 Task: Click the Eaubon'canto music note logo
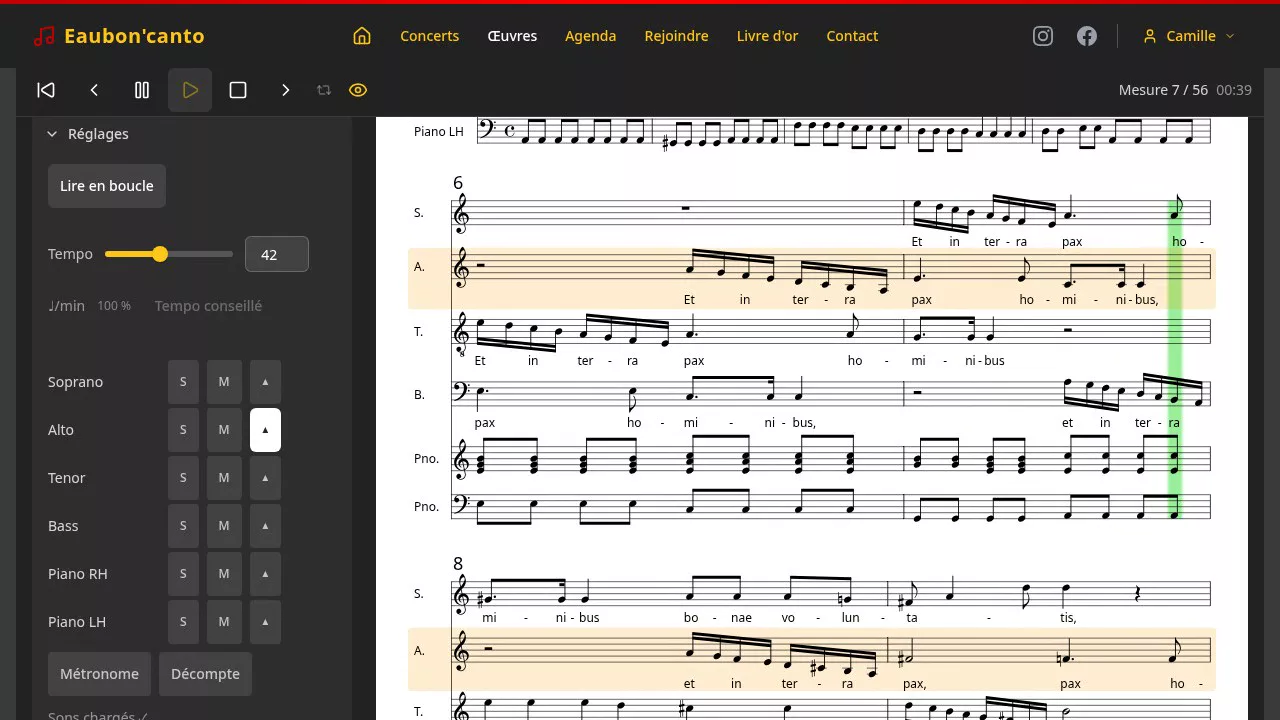click(44, 36)
